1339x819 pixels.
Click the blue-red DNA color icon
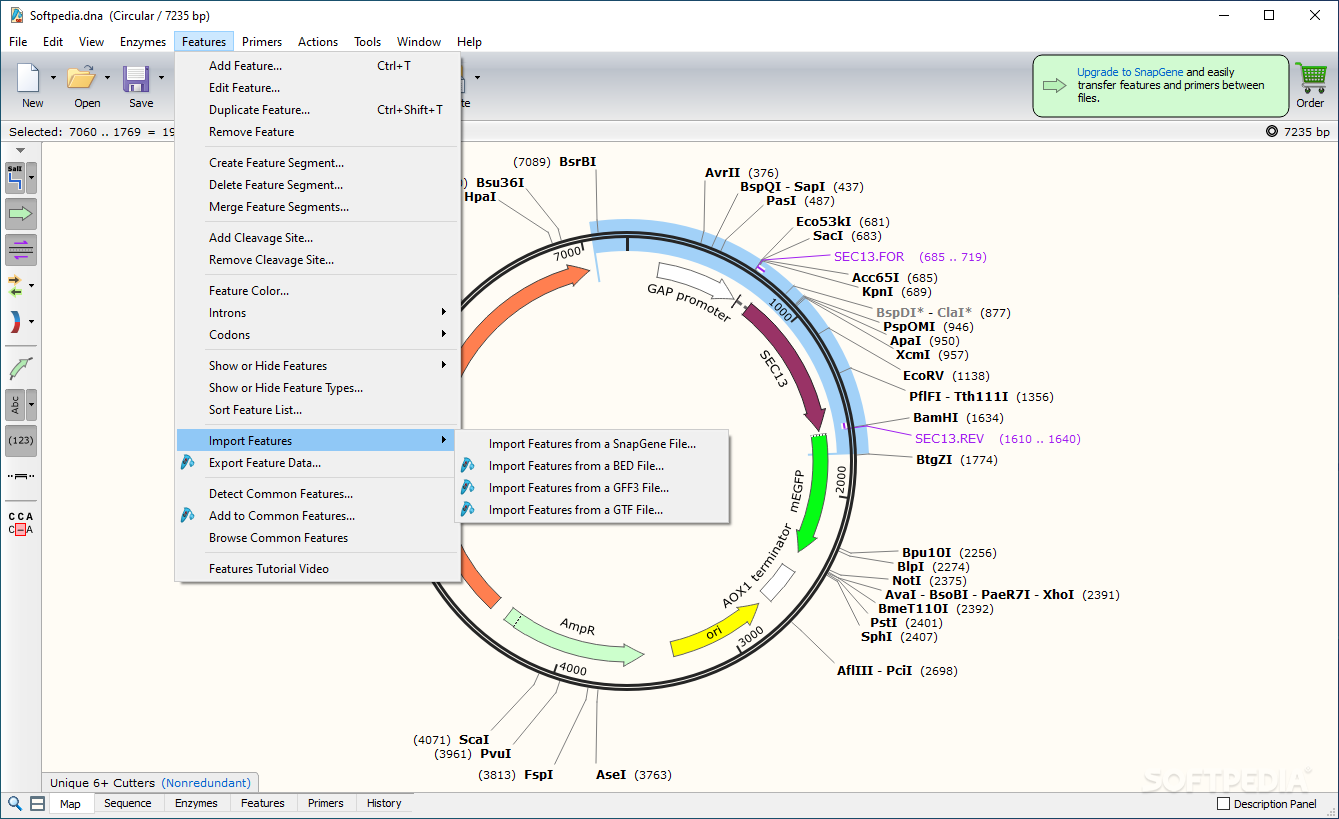click(x=15, y=322)
